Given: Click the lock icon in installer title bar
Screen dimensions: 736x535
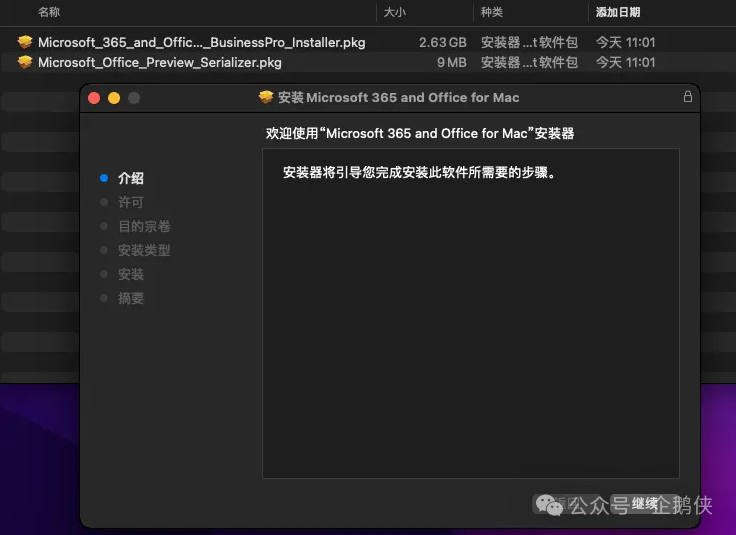Looking at the screenshot, I should click(688, 97).
